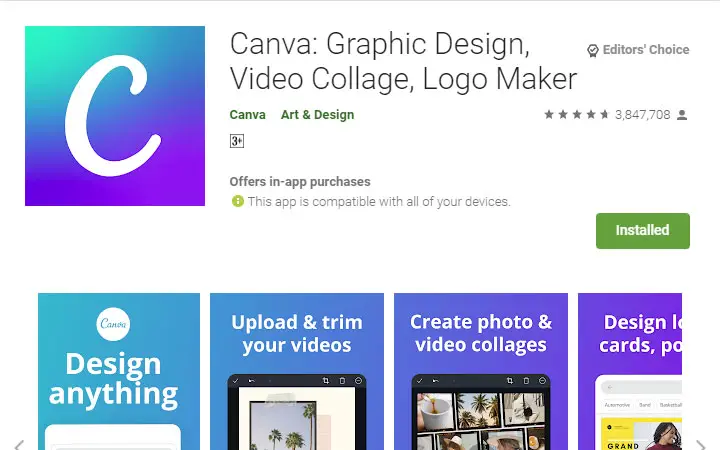Click the 3,847,708 ratings count
The width and height of the screenshot is (720, 450).
tap(642, 115)
